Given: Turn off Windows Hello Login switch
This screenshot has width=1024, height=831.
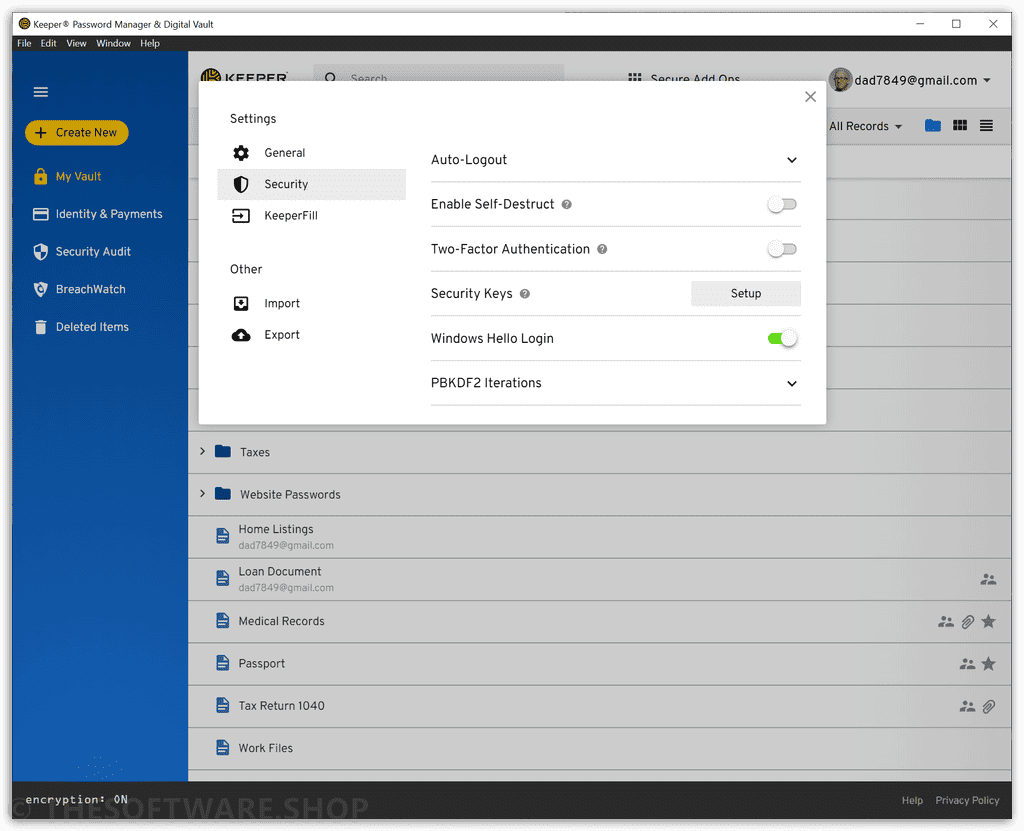Looking at the screenshot, I should 782,338.
